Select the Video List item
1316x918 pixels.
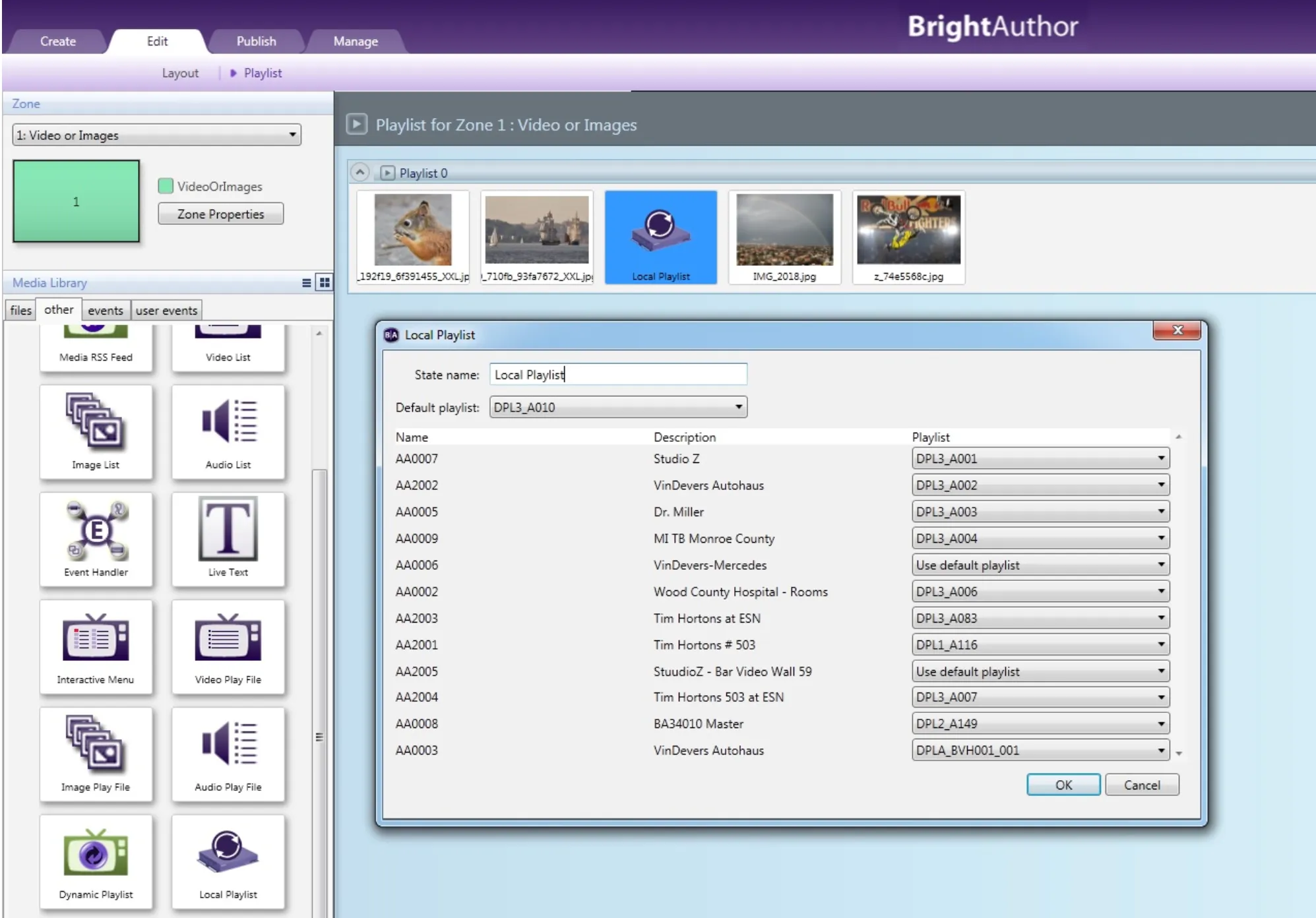(228, 348)
